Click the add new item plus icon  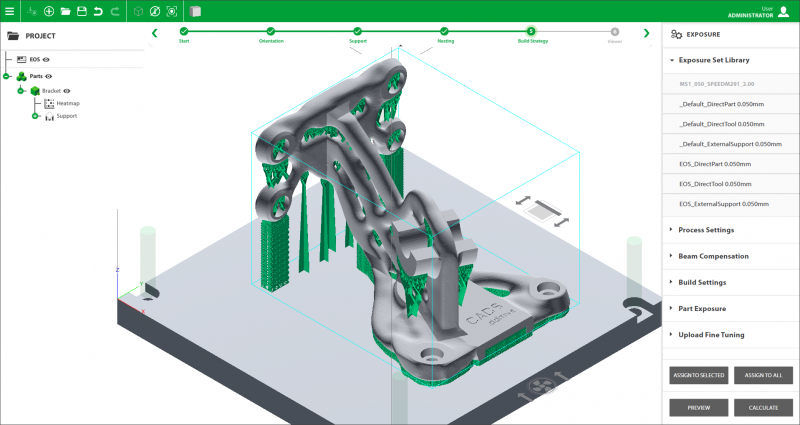[49, 11]
